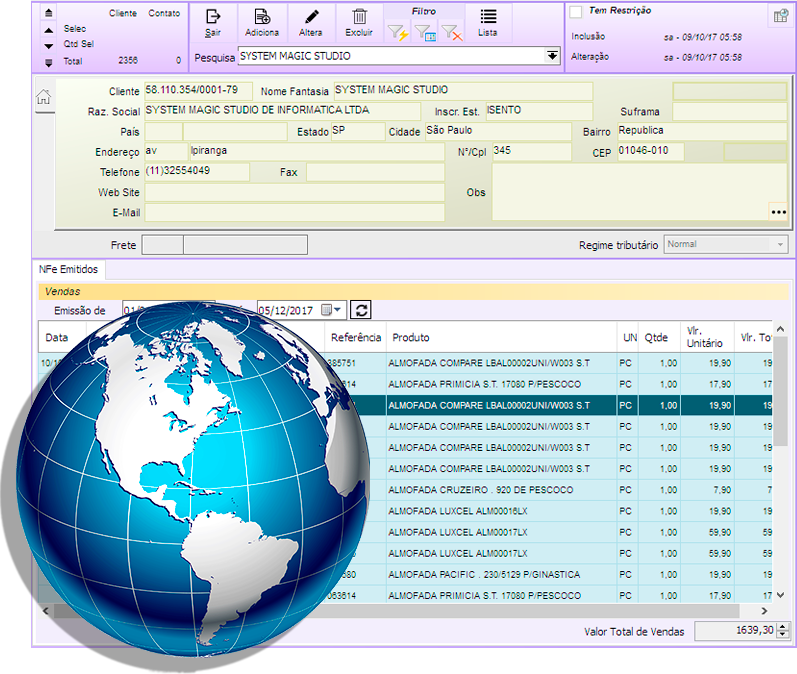Screen dimensions: 797x674
Task: Click the E-Mail field
Action: pos(294,212)
